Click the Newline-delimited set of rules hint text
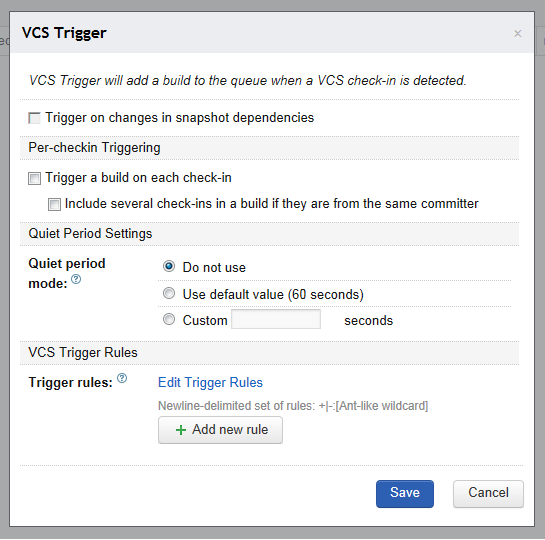This screenshot has height=540, width=545. point(293,406)
